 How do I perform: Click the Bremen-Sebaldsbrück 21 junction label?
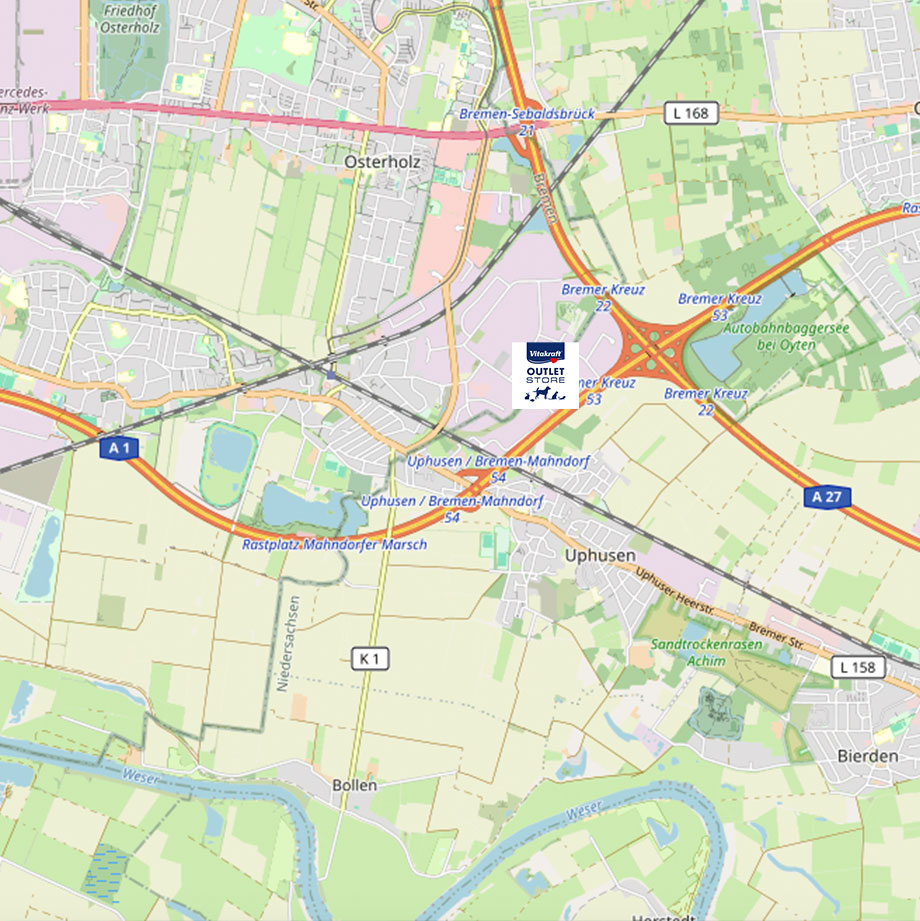pos(526,122)
